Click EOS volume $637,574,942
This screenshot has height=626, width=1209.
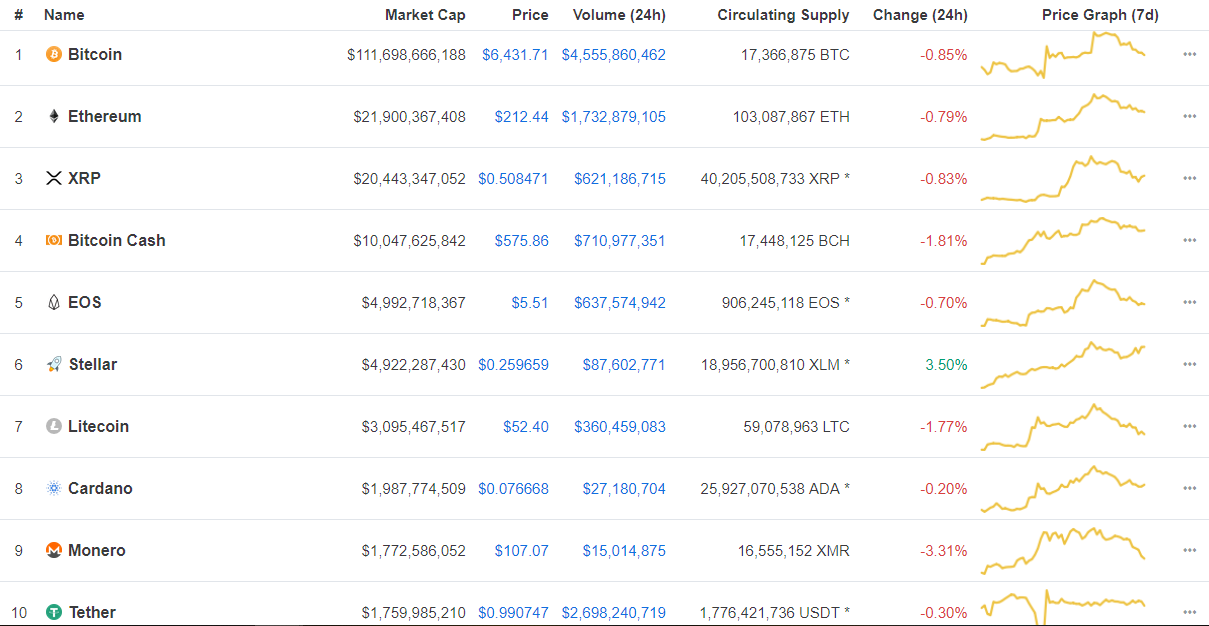point(620,303)
